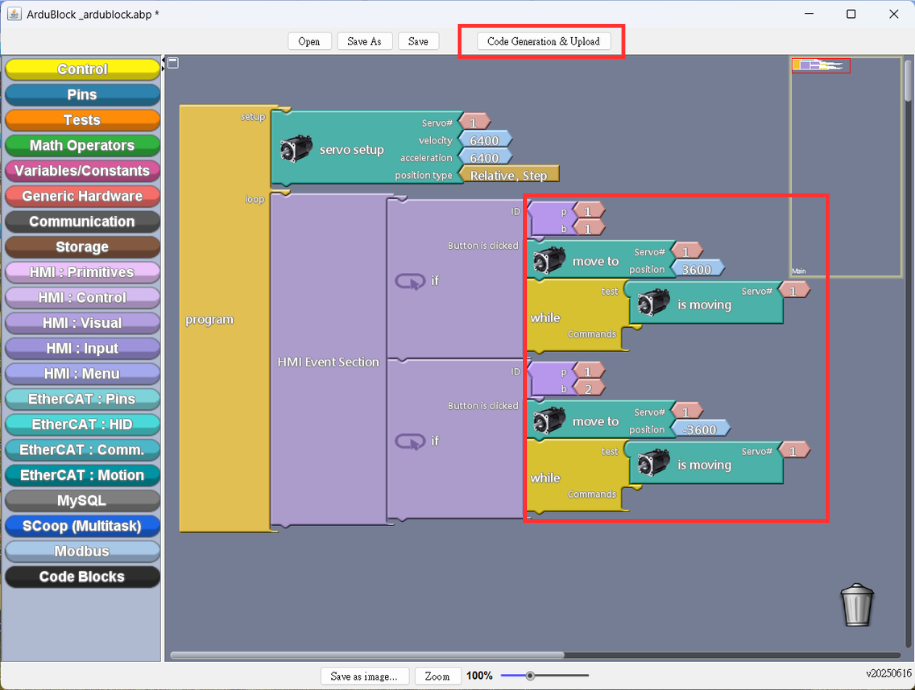Image resolution: width=915 pixels, height=690 pixels.
Task: Click Save as image... button
Action: coord(364,676)
